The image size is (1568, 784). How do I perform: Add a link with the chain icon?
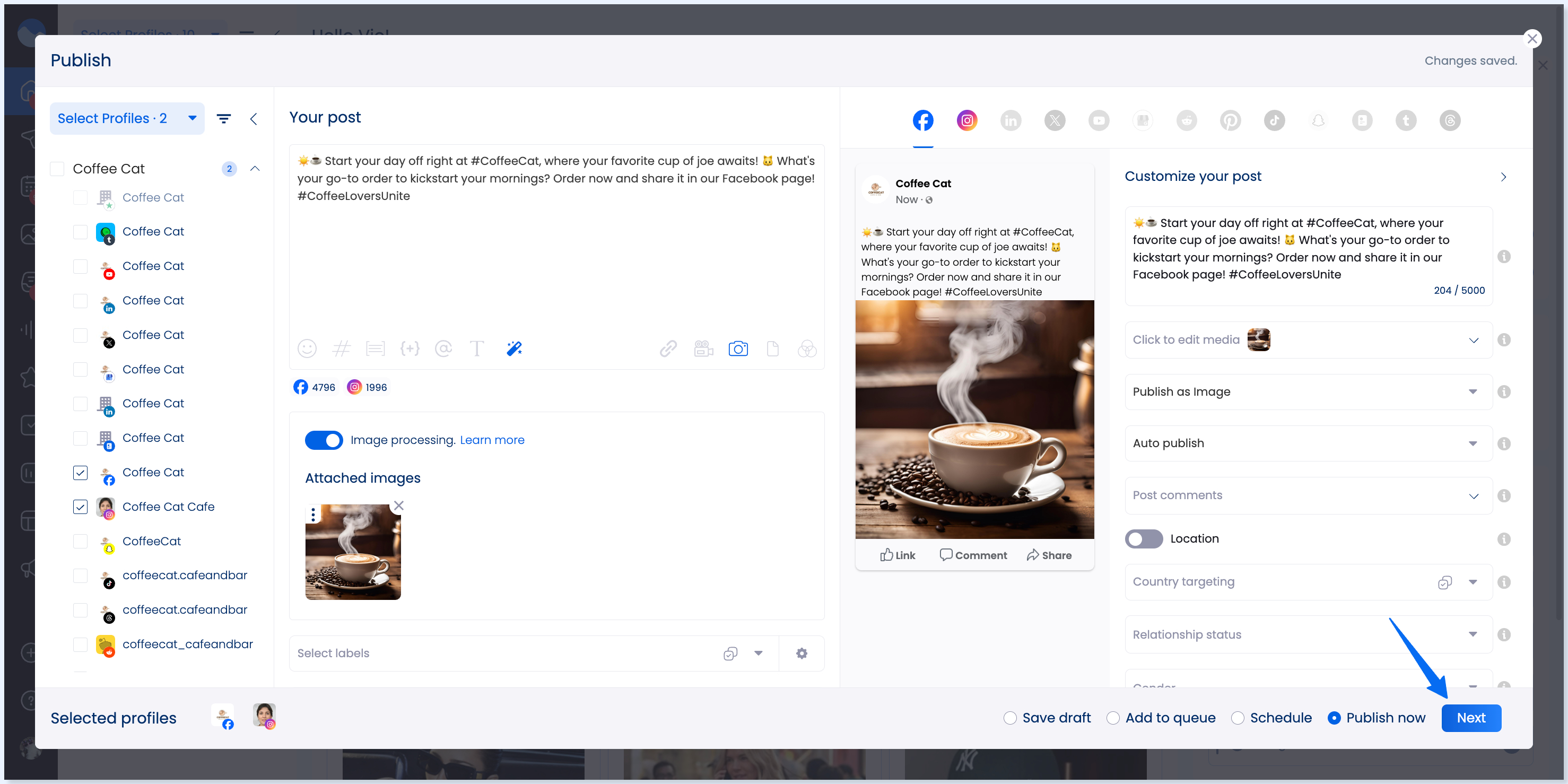coord(668,348)
